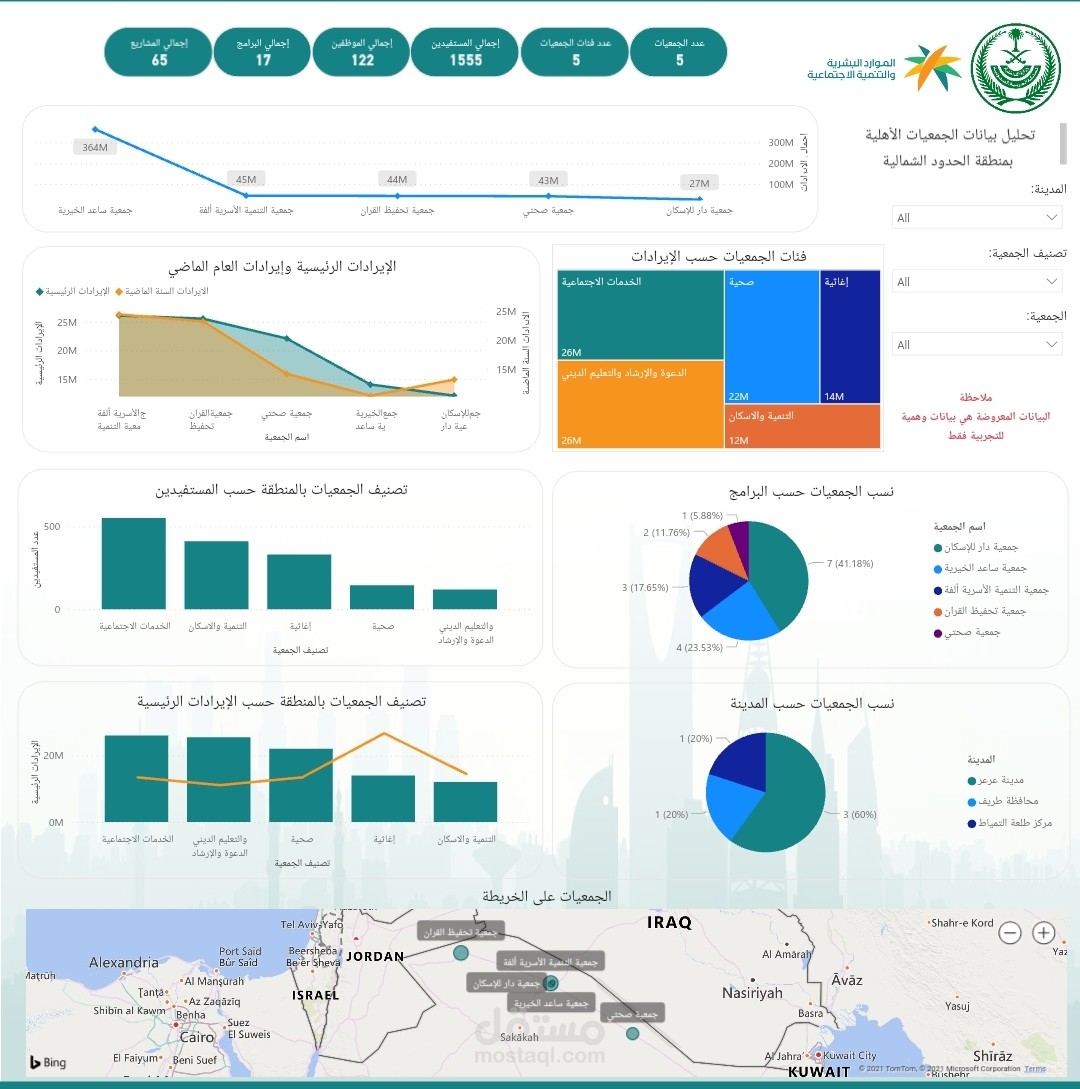Click the 364M data point on the line chart
Image resolution: width=1080 pixels, height=1089 pixels.
coord(95,129)
